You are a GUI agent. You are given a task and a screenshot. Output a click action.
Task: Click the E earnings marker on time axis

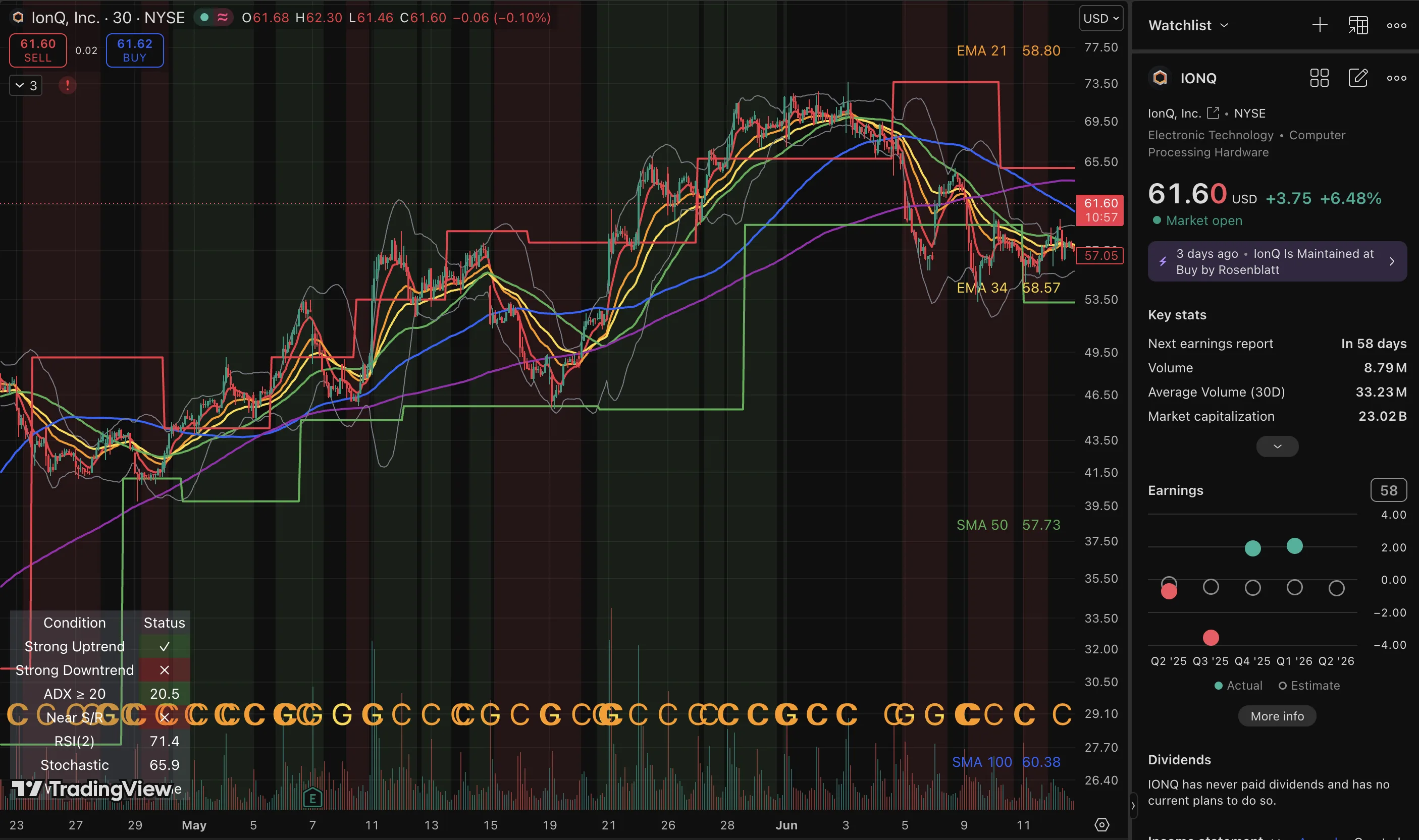pos(312,798)
